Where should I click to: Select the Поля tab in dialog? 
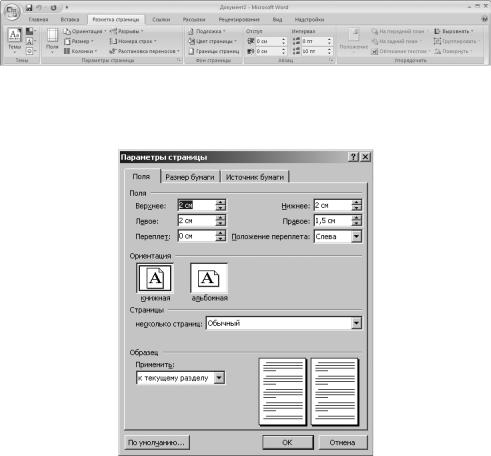click(x=142, y=176)
